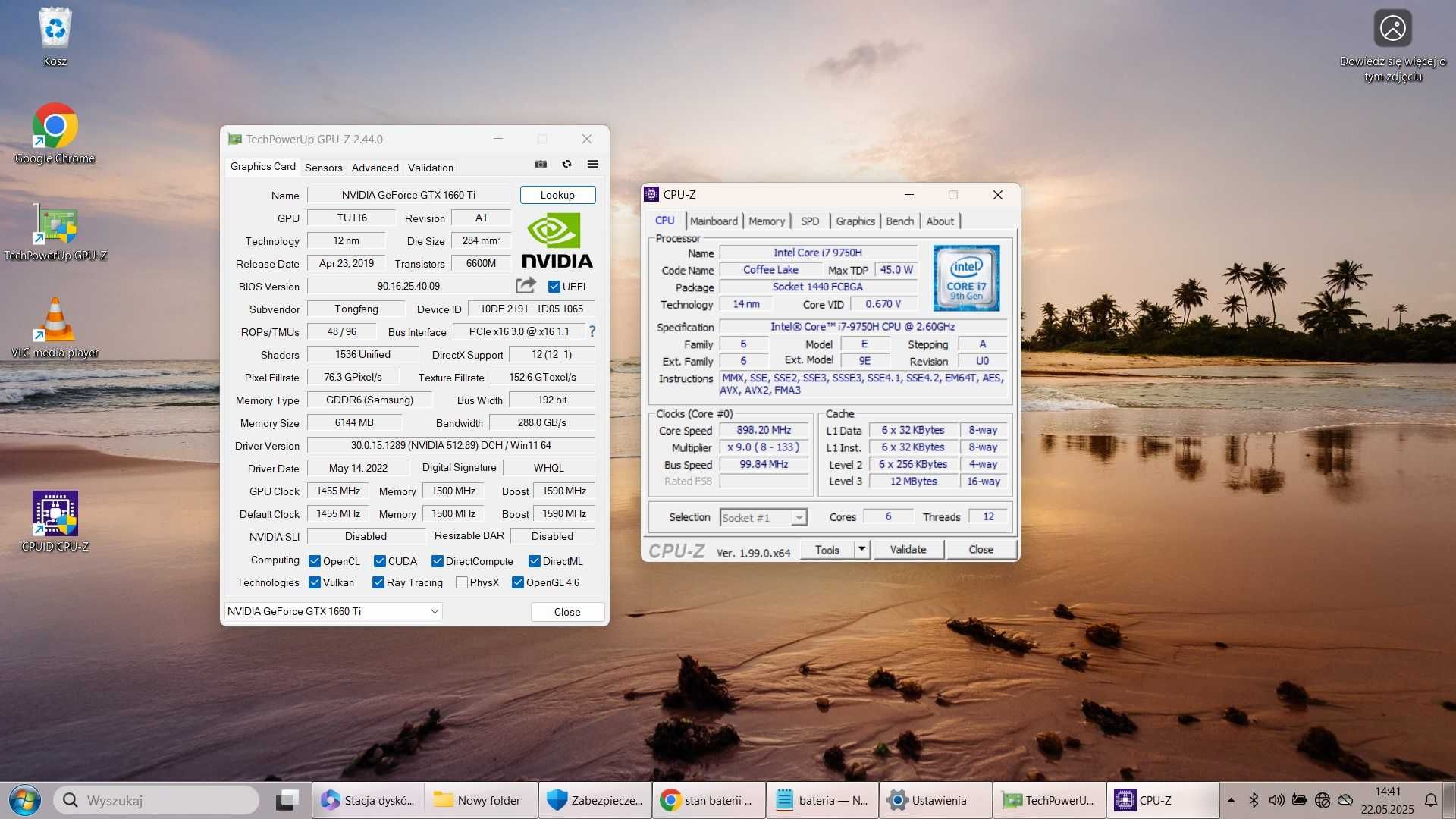1456x819 pixels.
Task: Open the GPU-Z hamburger menu
Action: pos(592,164)
